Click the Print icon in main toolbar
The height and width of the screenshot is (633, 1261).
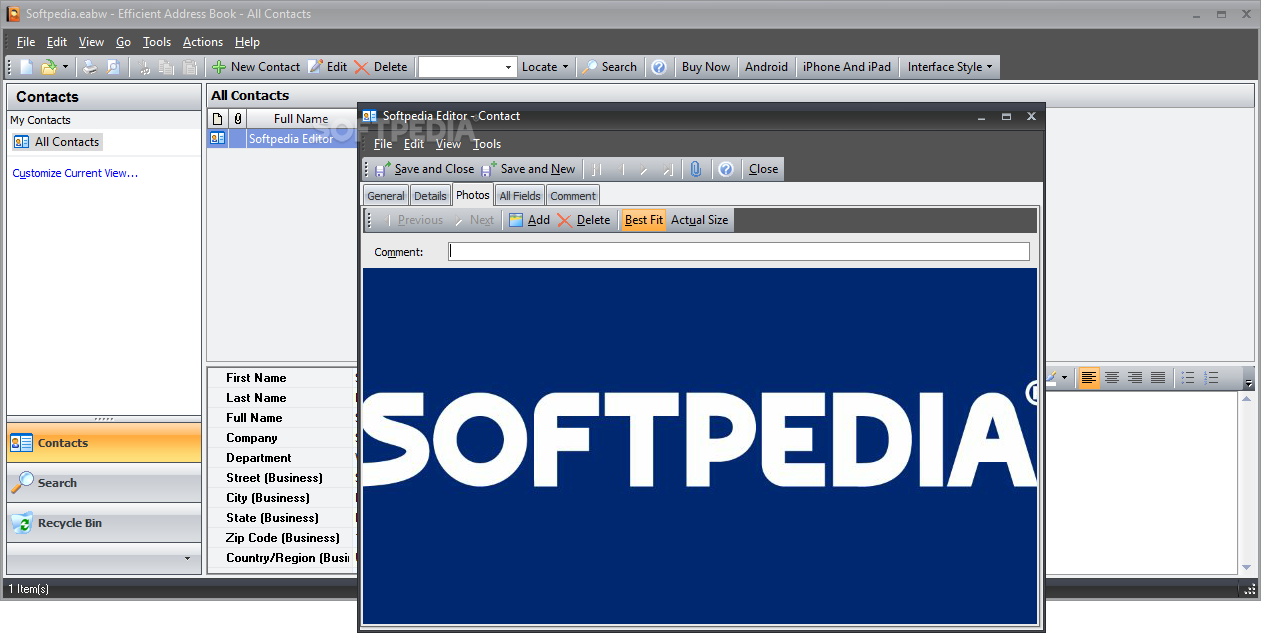click(90, 67)
